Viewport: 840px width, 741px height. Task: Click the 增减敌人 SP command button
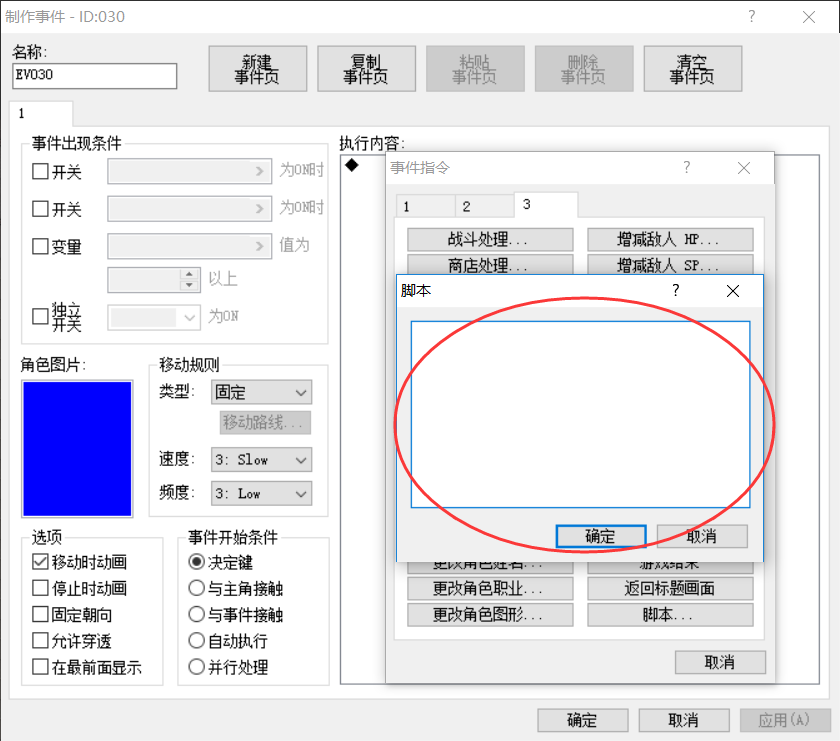click(670, 265)
